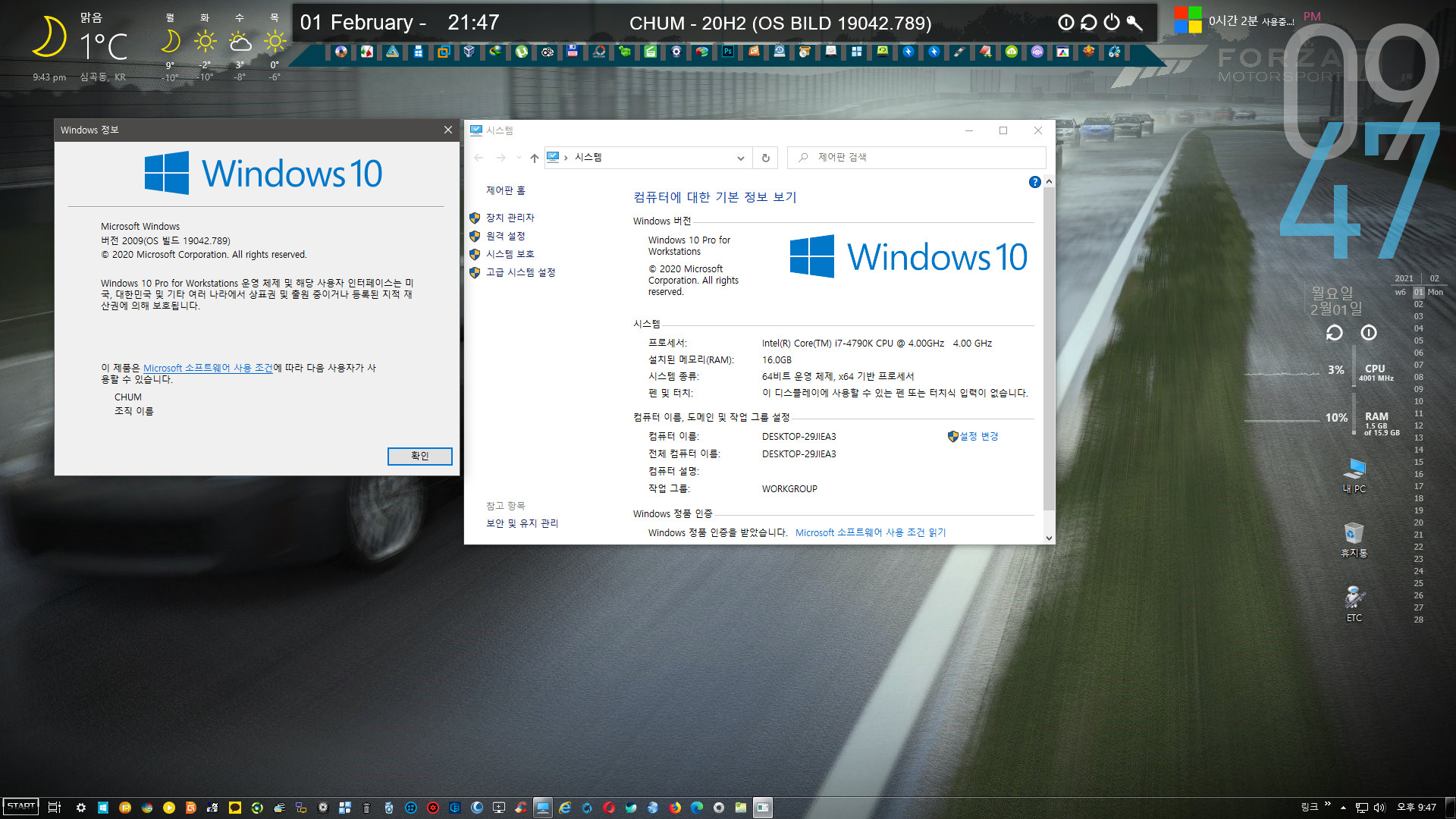Open the disc icon at dock's left end
1456x819 pixels.
pyautogui.click(x=341, y=52)
